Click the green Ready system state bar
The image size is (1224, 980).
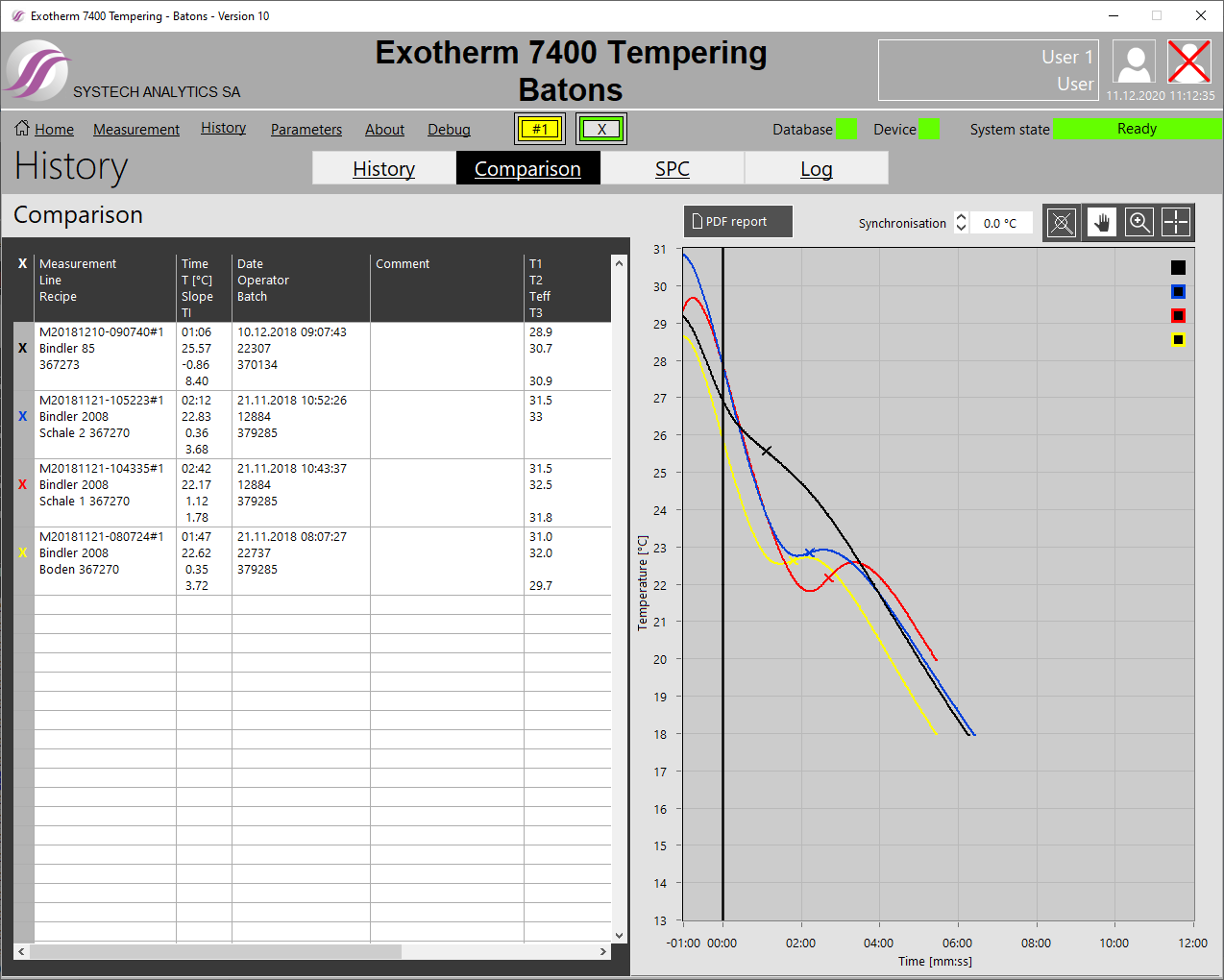point(1137,129)
